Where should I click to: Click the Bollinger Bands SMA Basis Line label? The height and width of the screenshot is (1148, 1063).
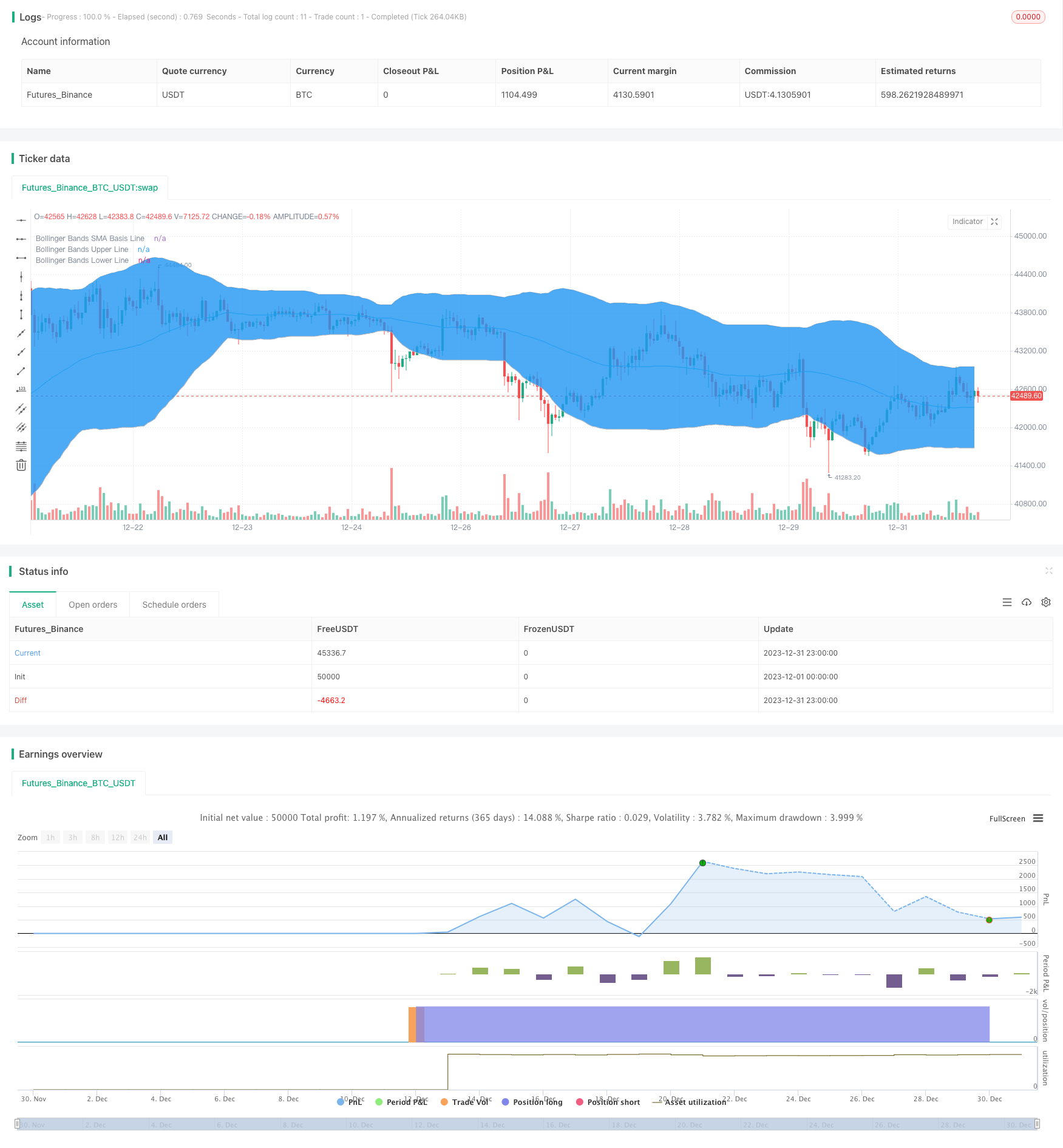click(90, 239)
